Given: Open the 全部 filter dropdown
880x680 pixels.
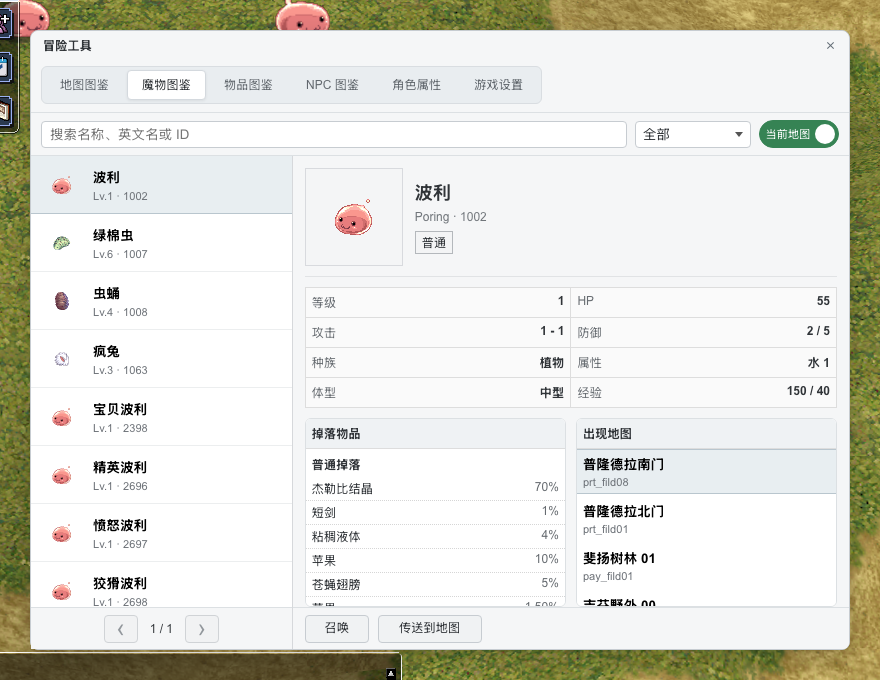Looking at the screenshot, I should (693, 135).
